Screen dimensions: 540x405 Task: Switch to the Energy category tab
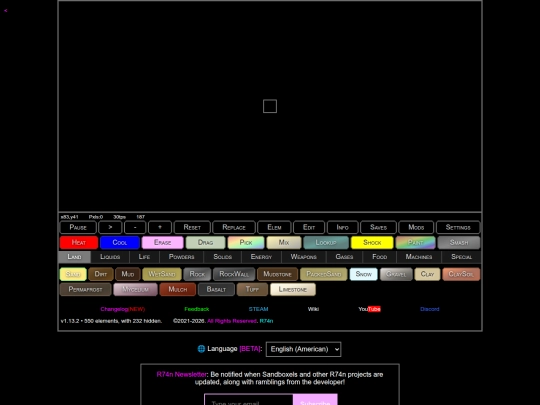[x=261, y=257]
